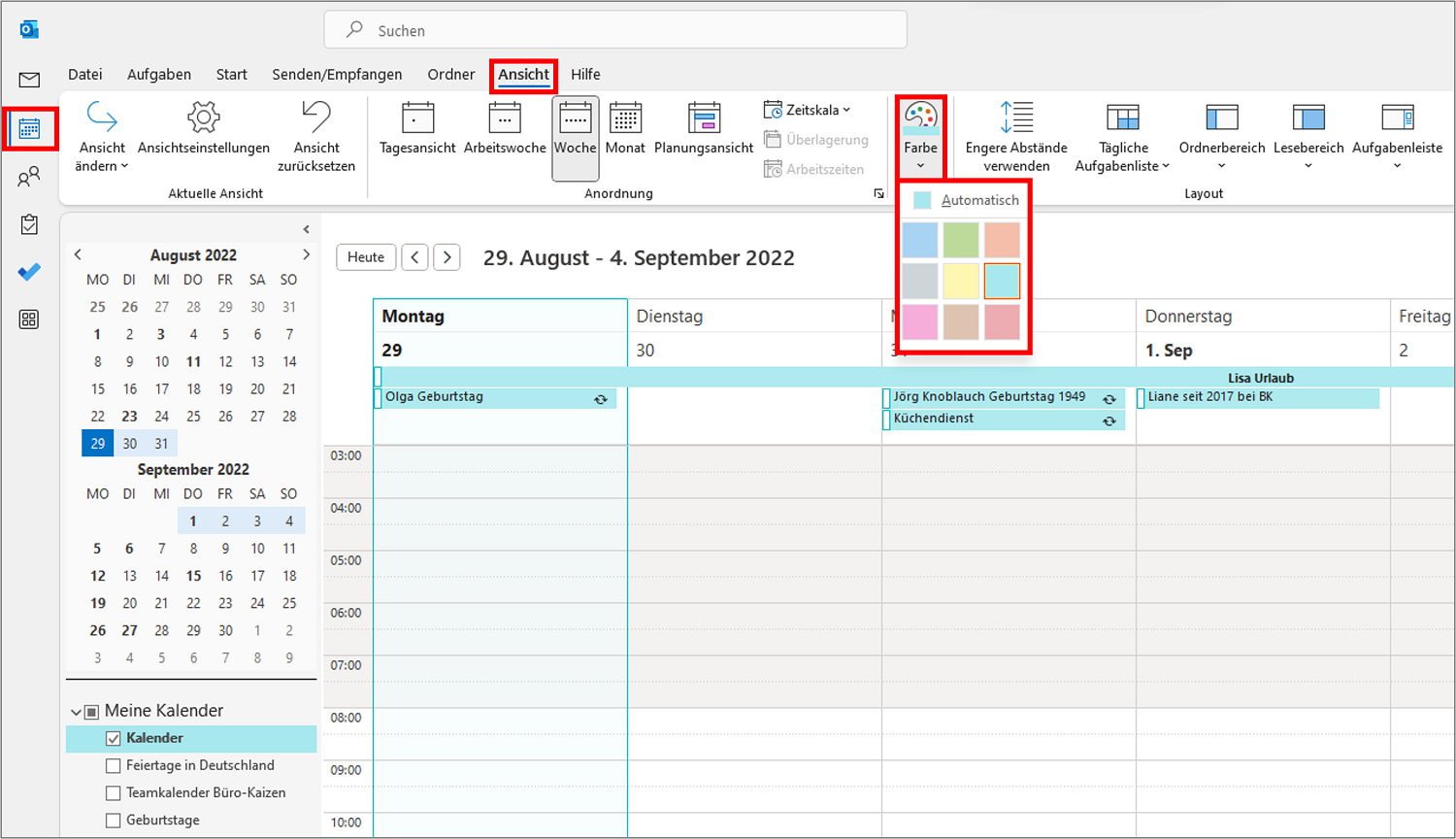Open the Aufgabenleiste dropdown
Image resolution: width=1456 pixels, height=839 pixels.
[x=1397, y=137]
